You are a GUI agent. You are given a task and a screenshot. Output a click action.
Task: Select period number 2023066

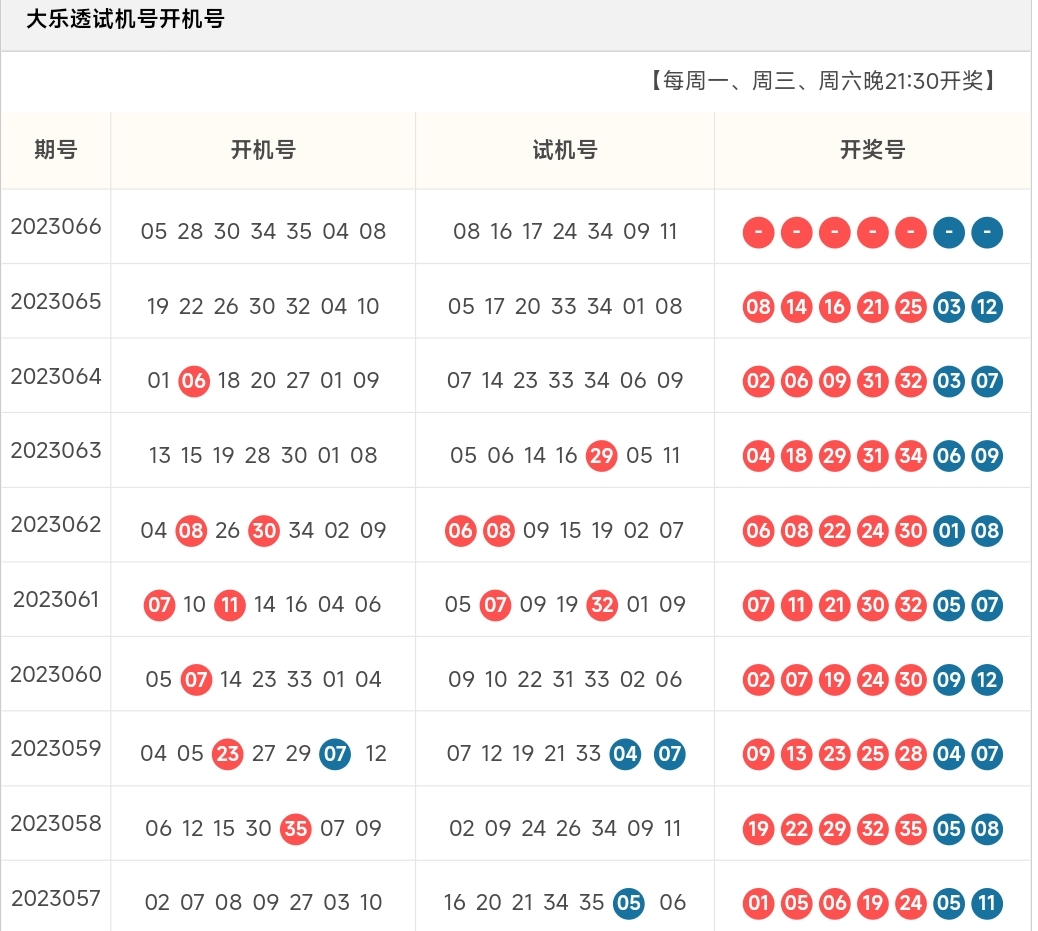(56, 226)
